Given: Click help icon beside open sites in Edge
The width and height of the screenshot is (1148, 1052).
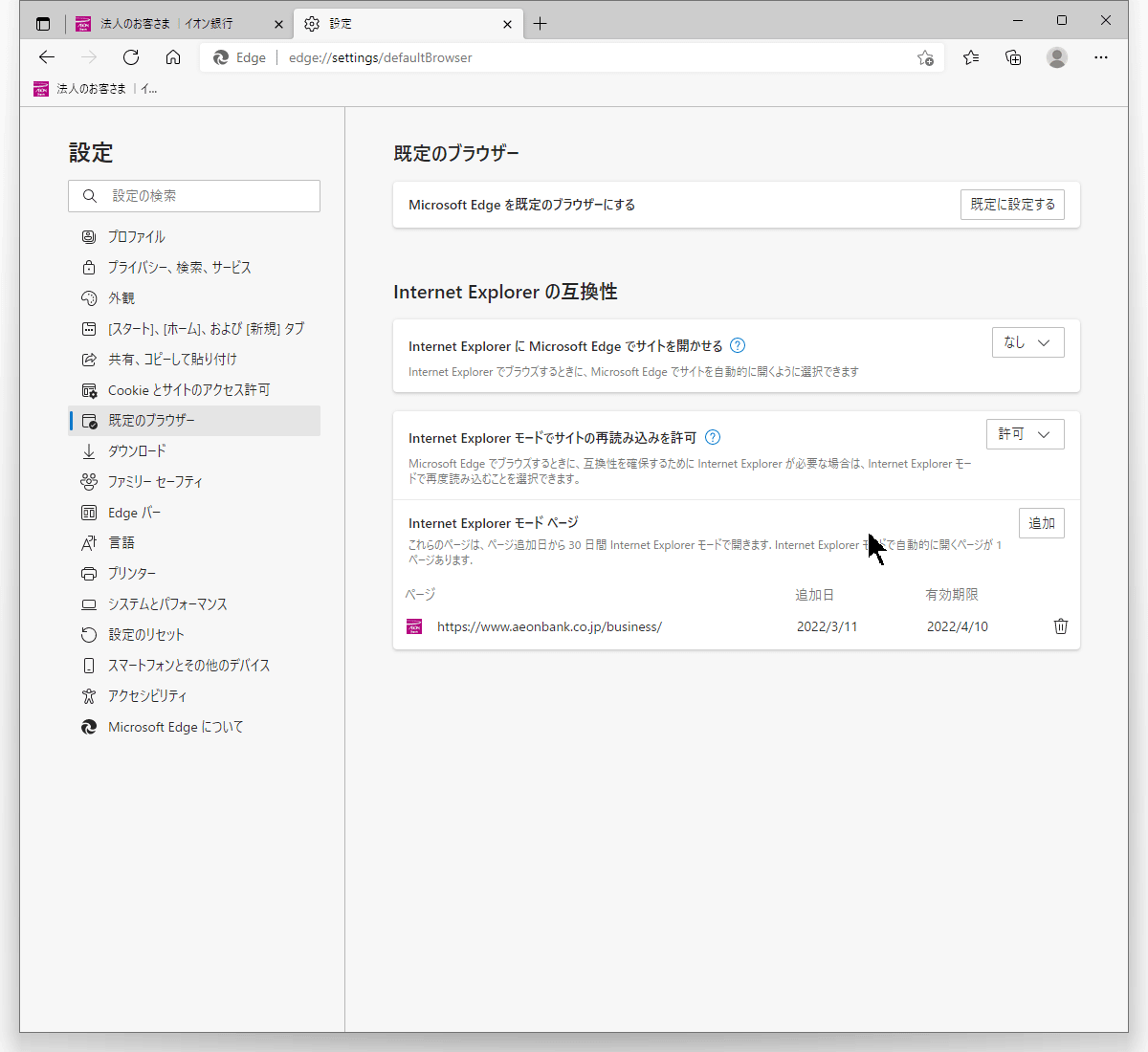Looking at the screenshot, I should click(738, 346).
